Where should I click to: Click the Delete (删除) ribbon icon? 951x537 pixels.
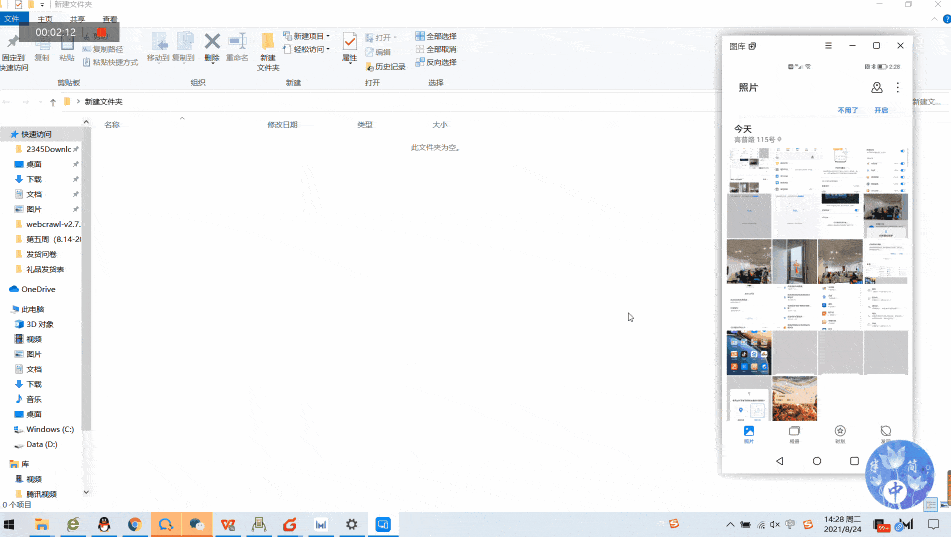[212, 42]
